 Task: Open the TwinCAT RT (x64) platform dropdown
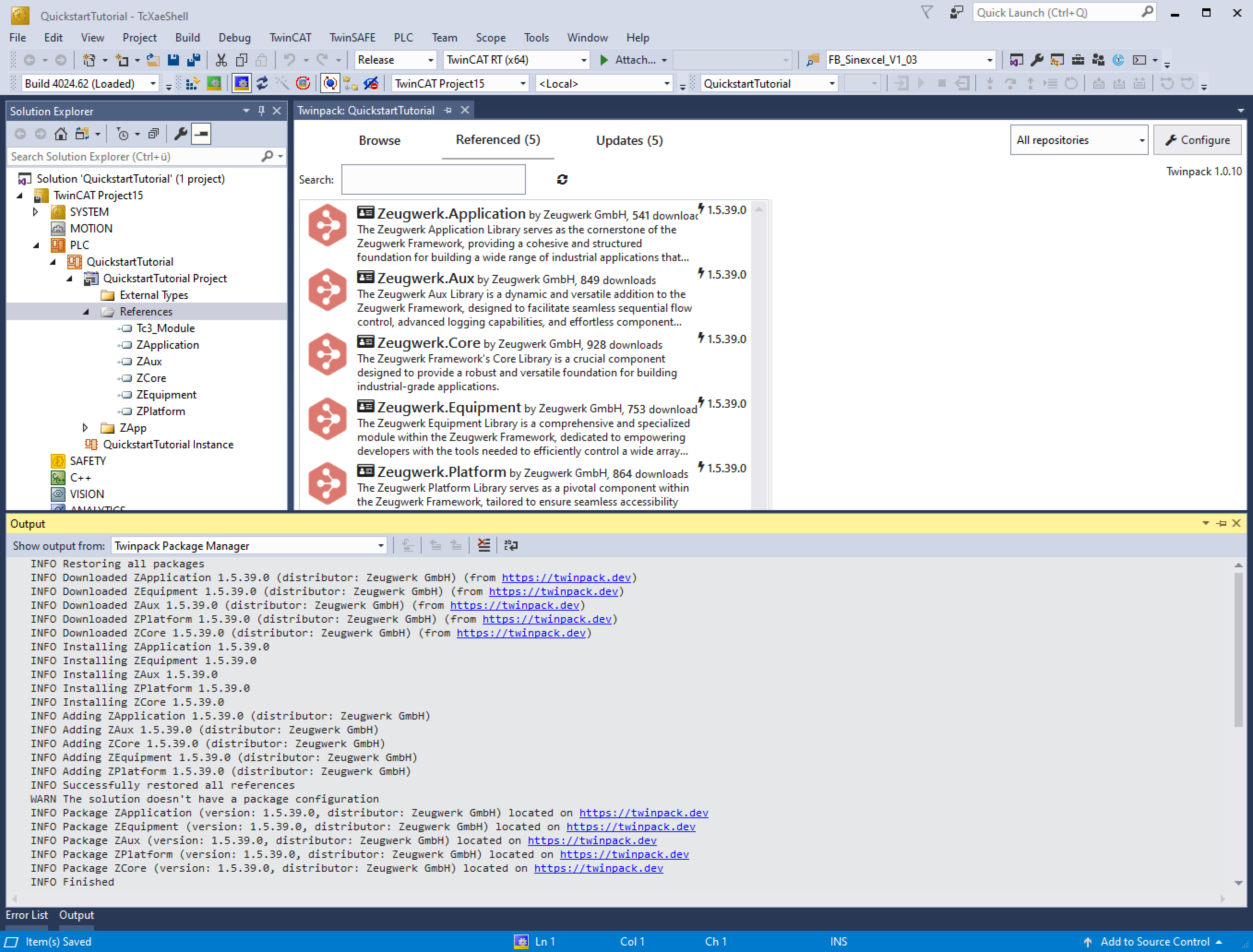516,59
